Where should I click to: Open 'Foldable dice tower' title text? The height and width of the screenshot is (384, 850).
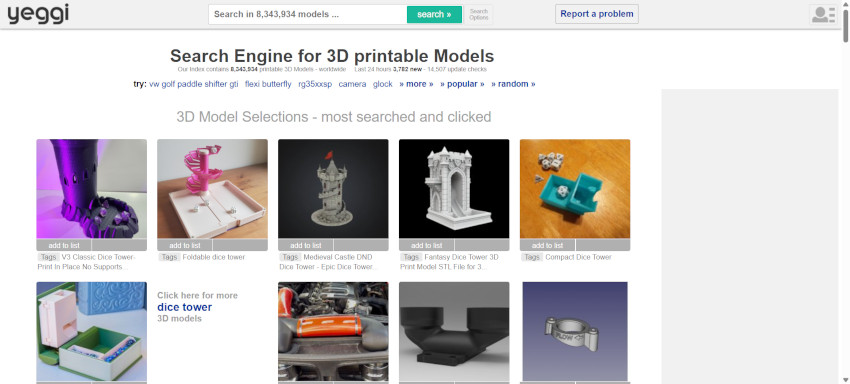[214, 257]
